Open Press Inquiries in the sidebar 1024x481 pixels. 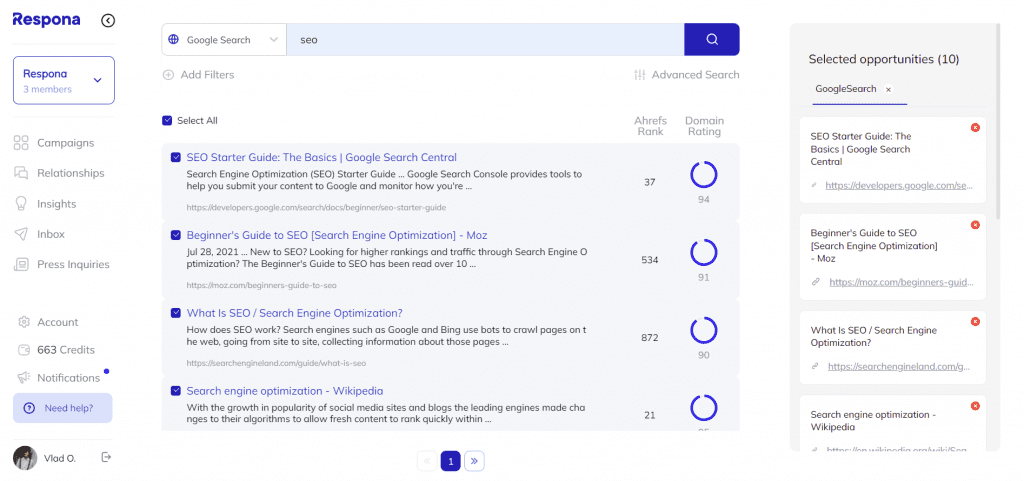[x=73, y=264]
